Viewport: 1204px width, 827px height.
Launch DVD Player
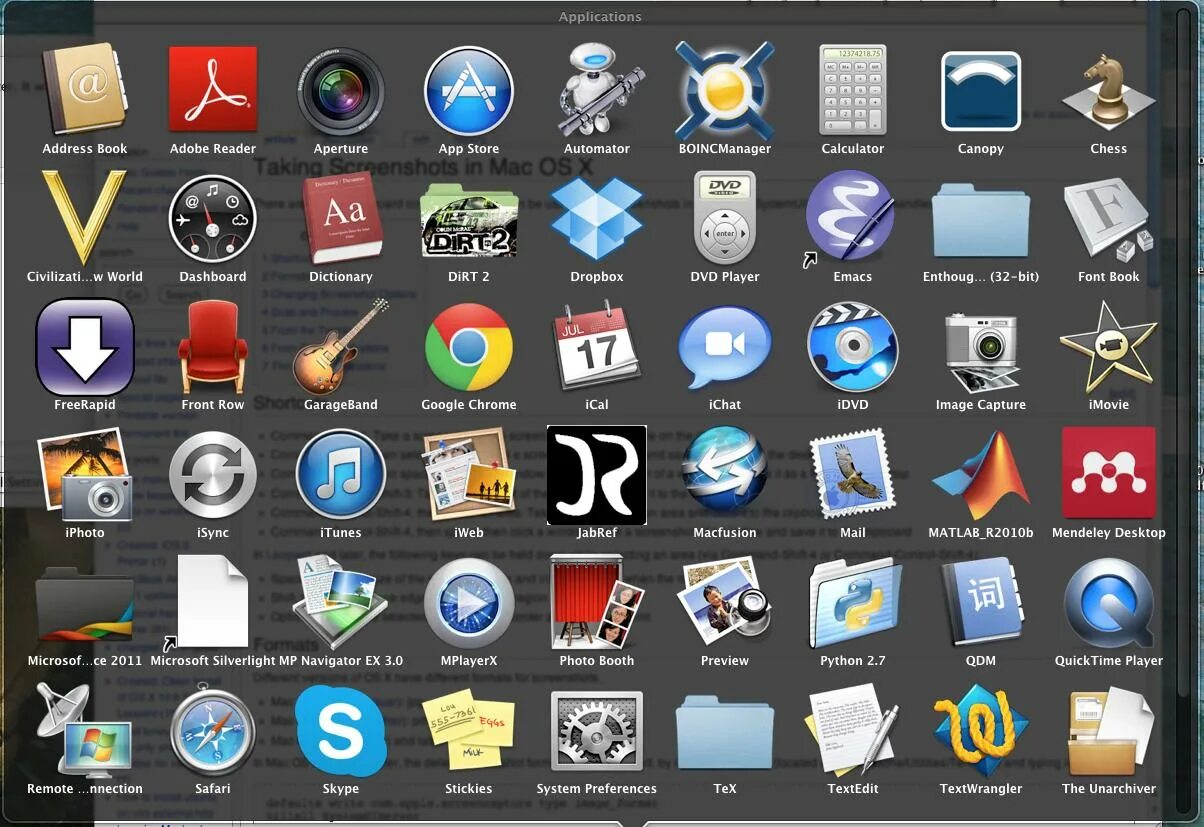point(725,217)
